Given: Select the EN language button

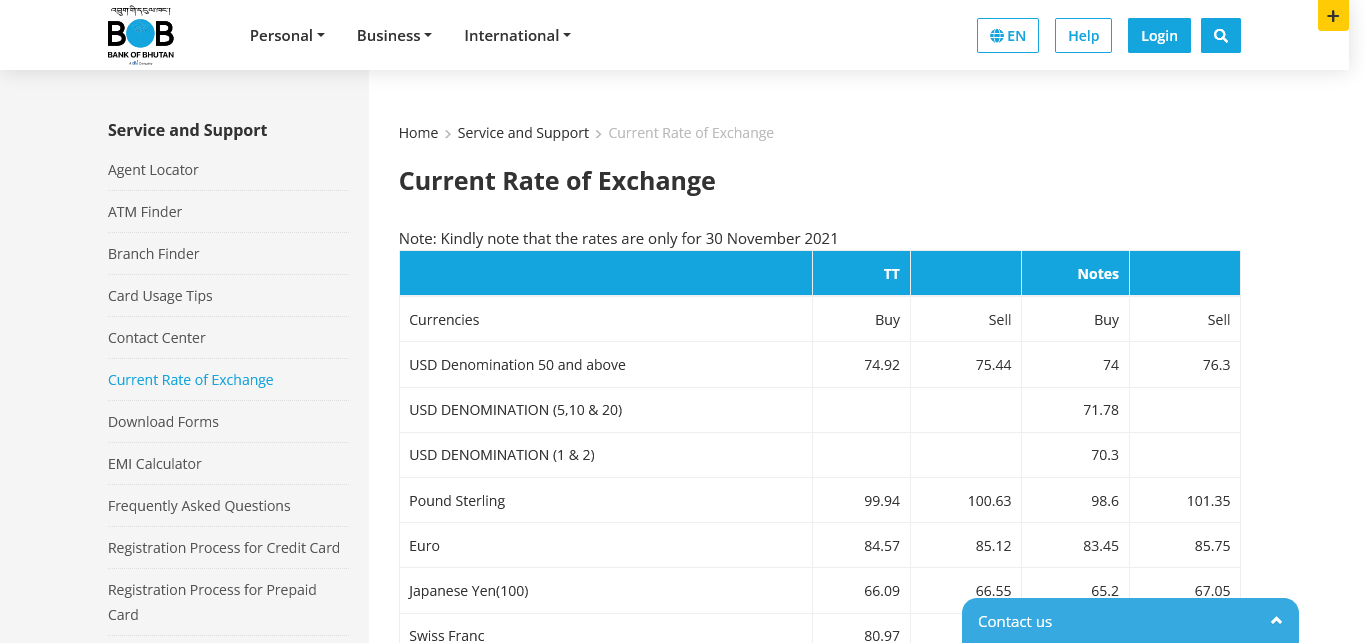Looking at the screenshot, I should point(1008,36).
